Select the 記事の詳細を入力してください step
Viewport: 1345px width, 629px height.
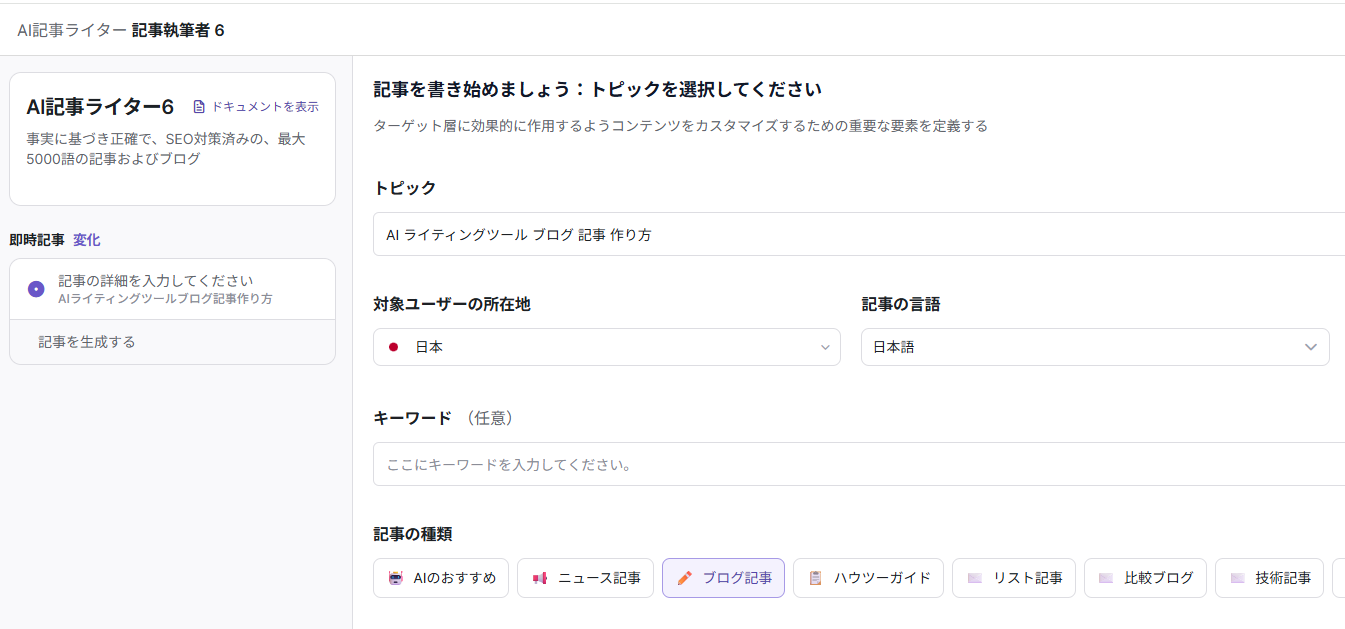[155, 281]
